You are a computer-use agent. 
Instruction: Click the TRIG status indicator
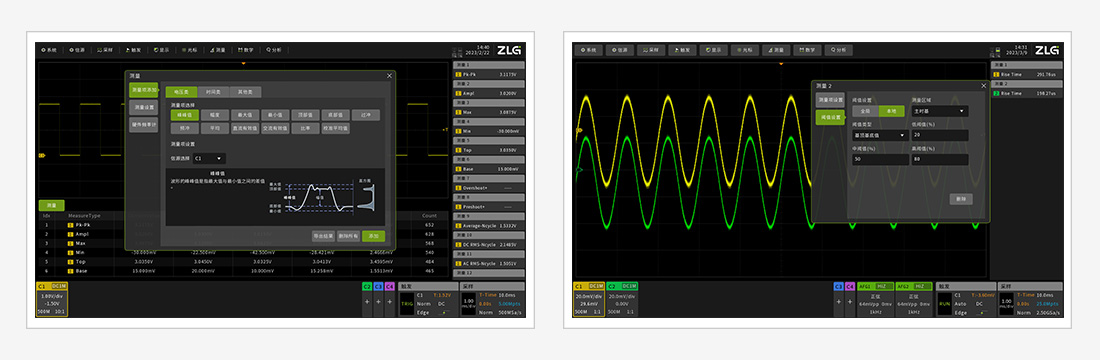(406, 304)
